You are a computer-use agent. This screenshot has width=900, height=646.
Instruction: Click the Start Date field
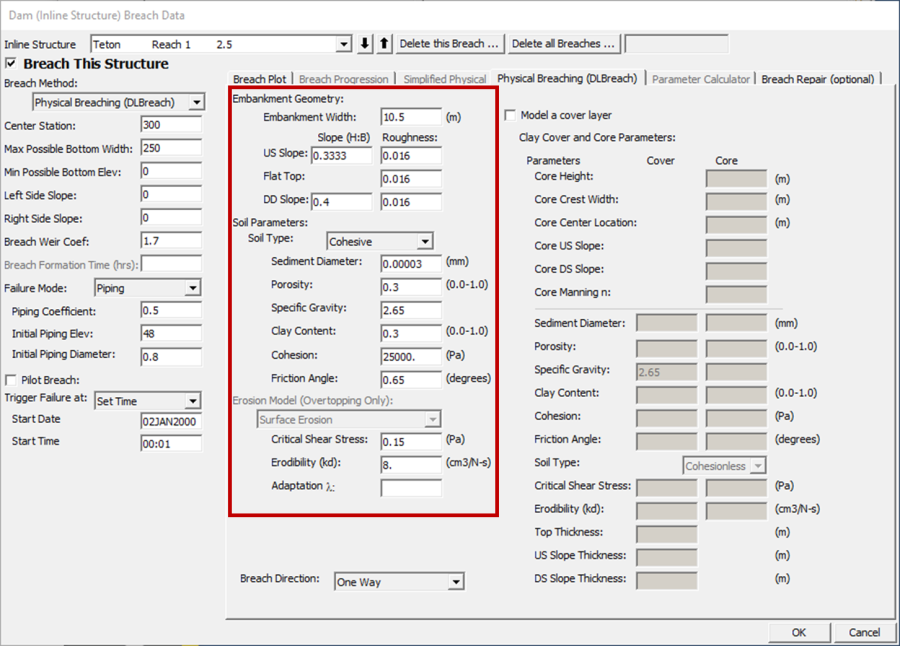click(171, 421)
